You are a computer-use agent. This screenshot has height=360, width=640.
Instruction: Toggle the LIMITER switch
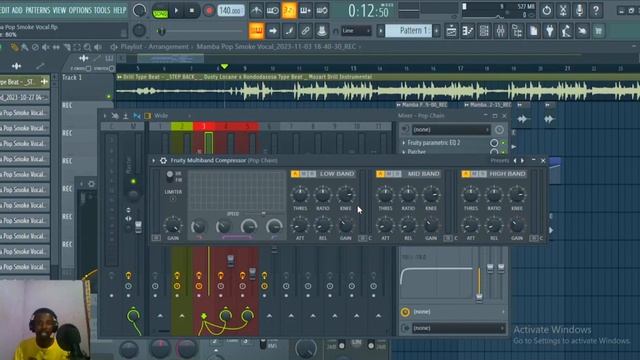pos(173,199)
